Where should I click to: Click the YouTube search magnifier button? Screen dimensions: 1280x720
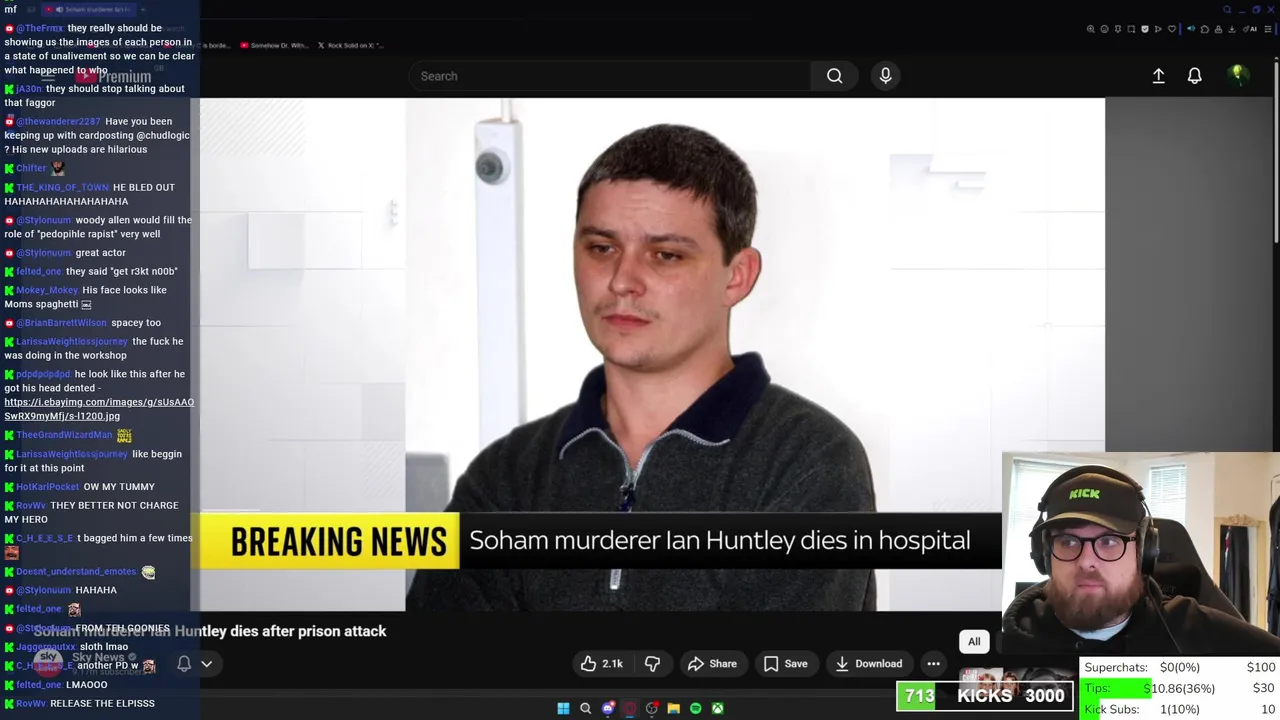(x=834, y=76)
